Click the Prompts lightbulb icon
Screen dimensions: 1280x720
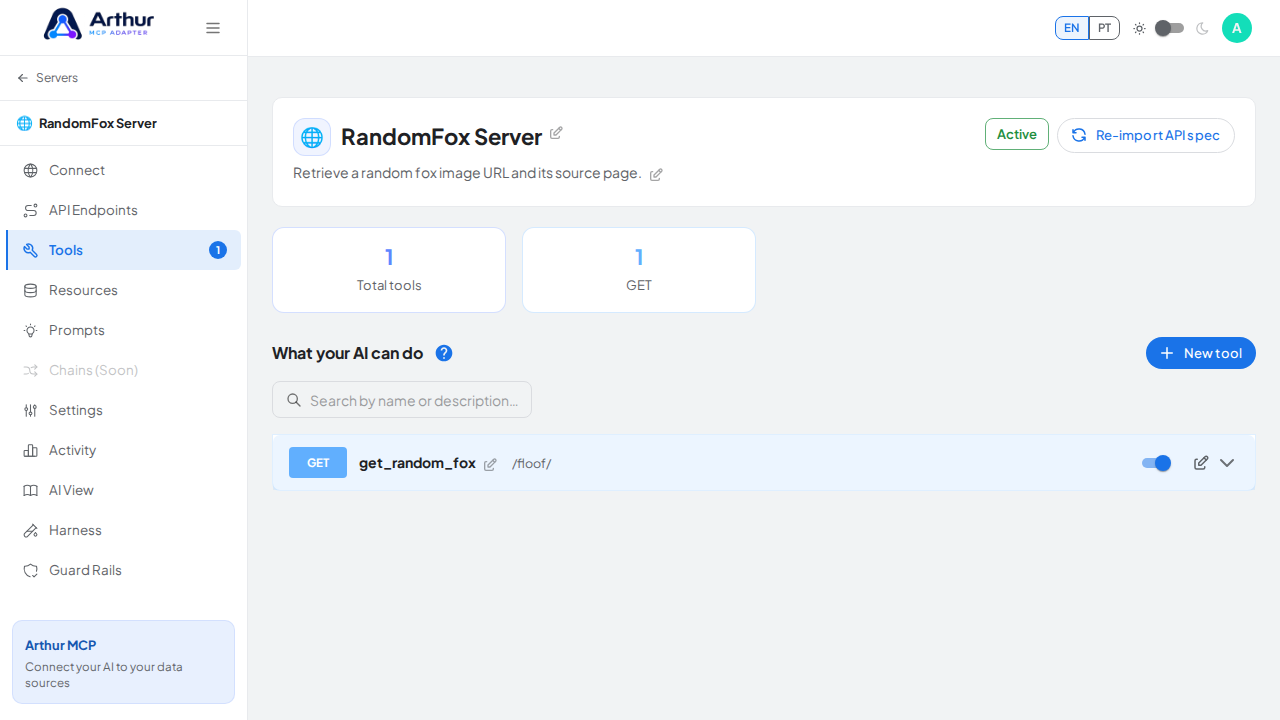(30, 330)
